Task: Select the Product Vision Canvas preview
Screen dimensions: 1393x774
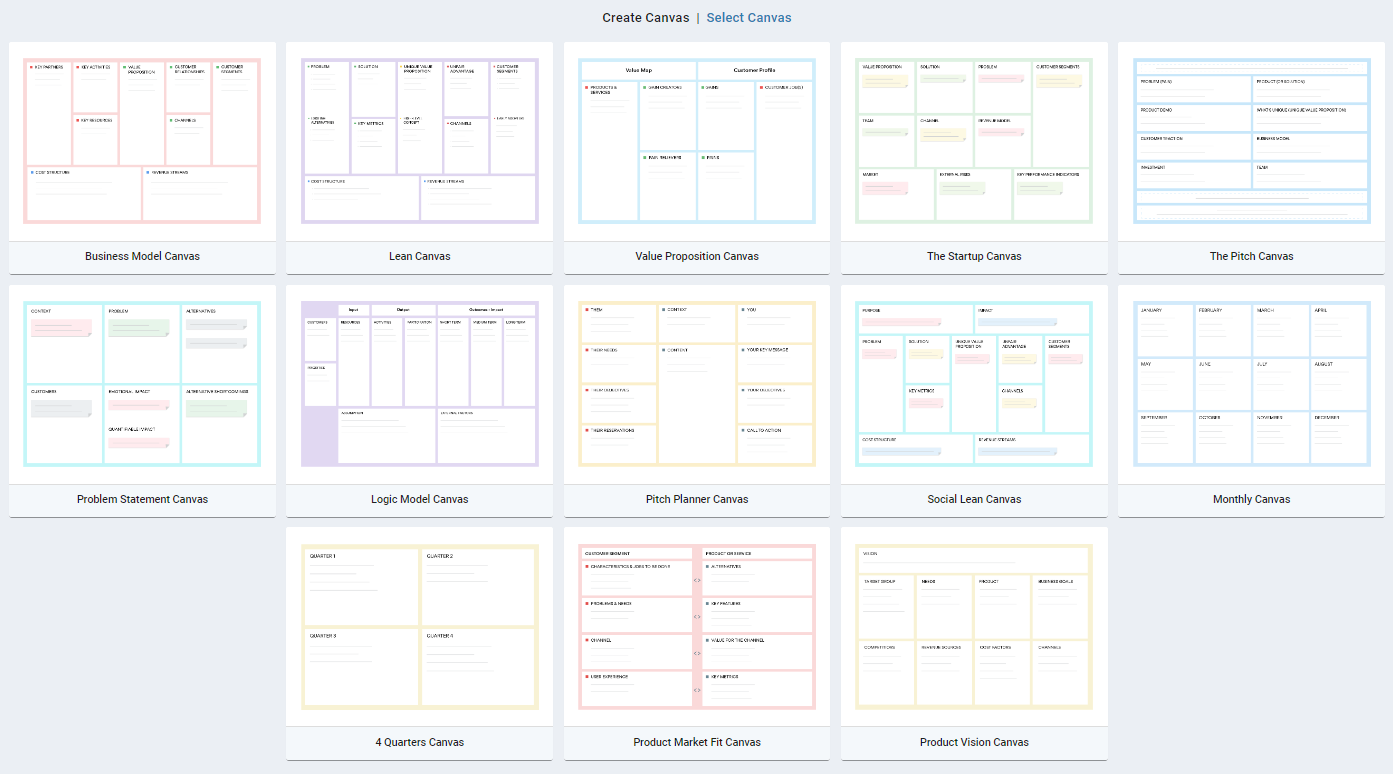Action: [x=973, y=626]
